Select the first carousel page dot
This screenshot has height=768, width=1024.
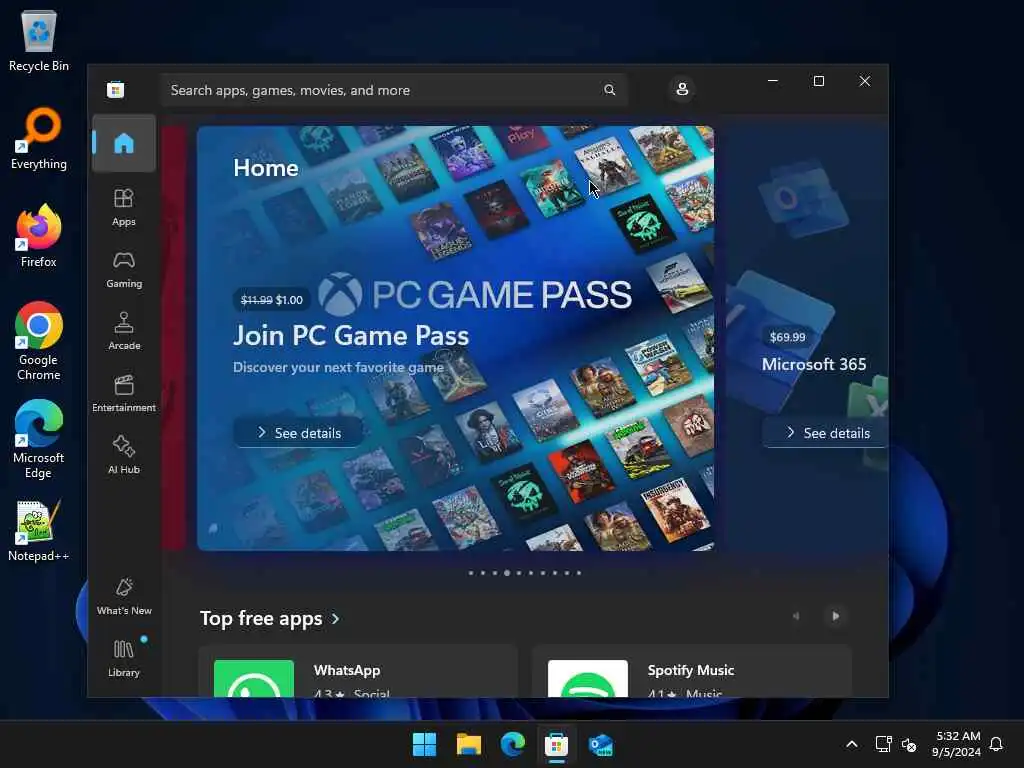(471, 573)
